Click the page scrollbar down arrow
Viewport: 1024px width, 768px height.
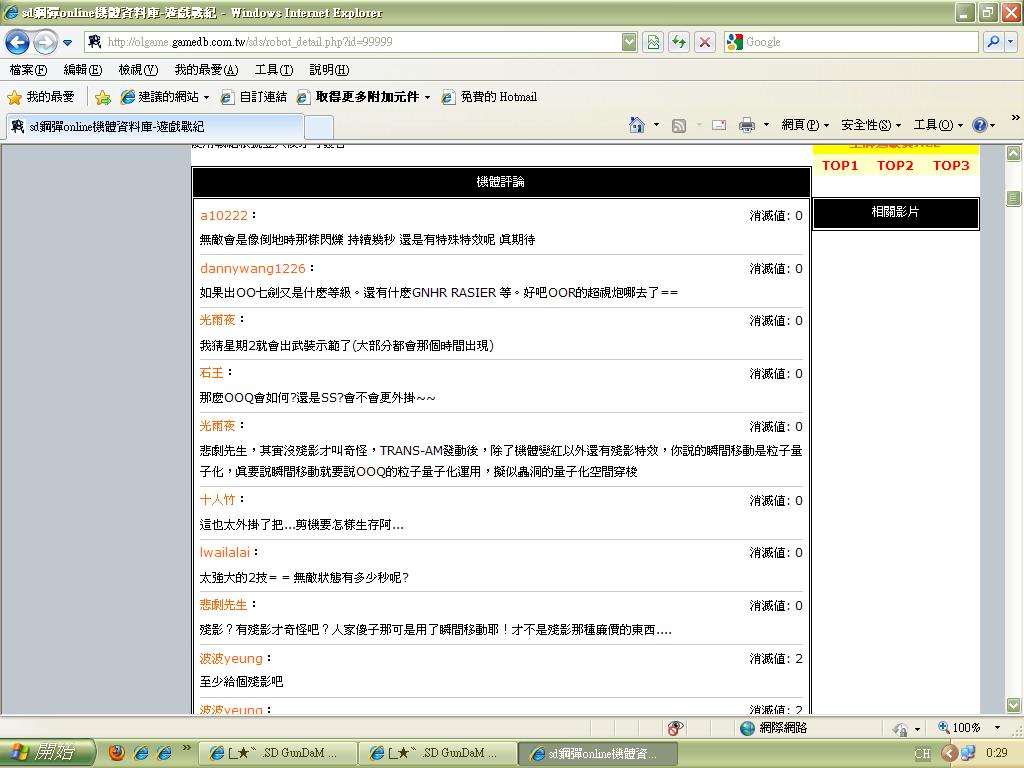[x=1013, y=705]
